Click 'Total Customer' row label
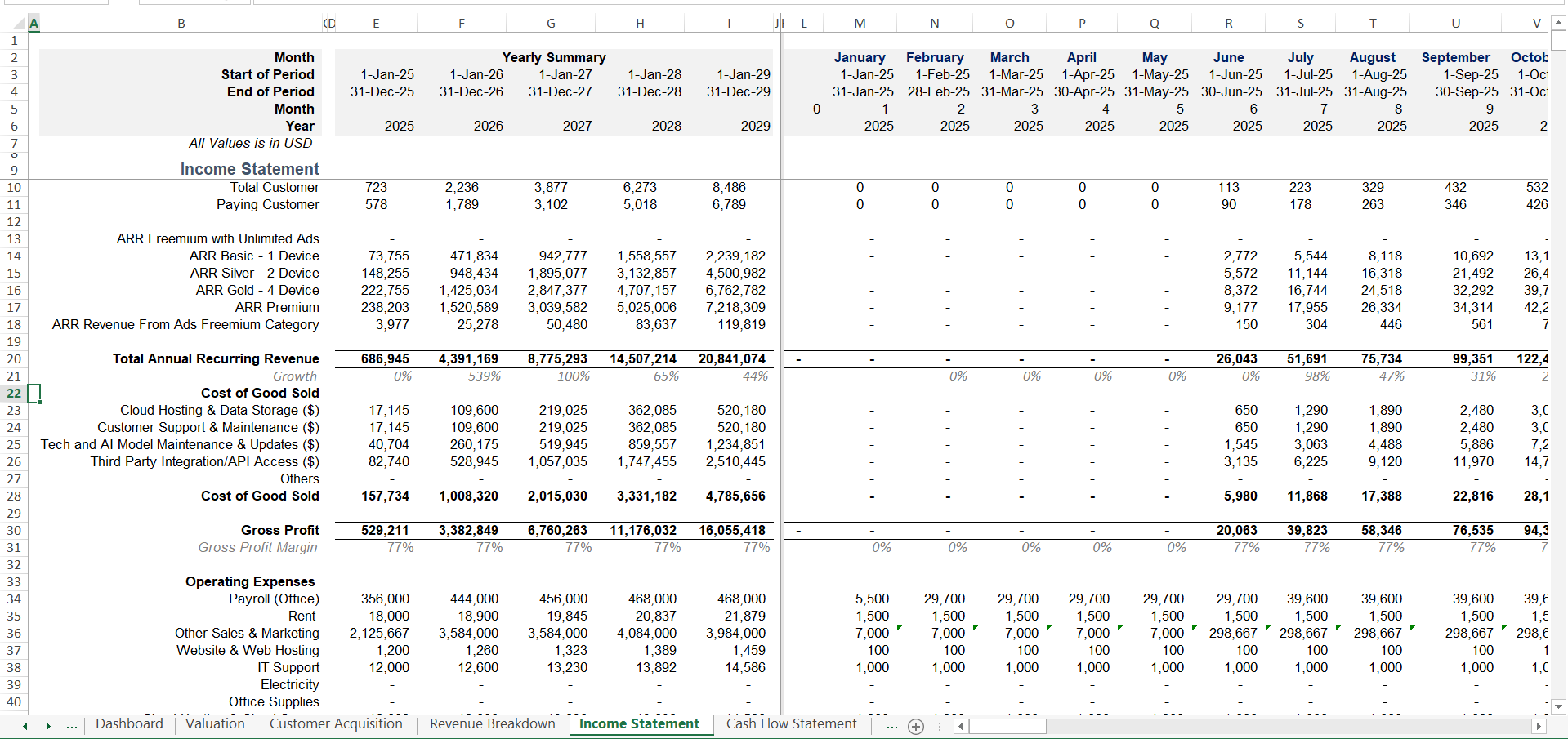This screenshot has height=739, width=1568. coord(275,188)
